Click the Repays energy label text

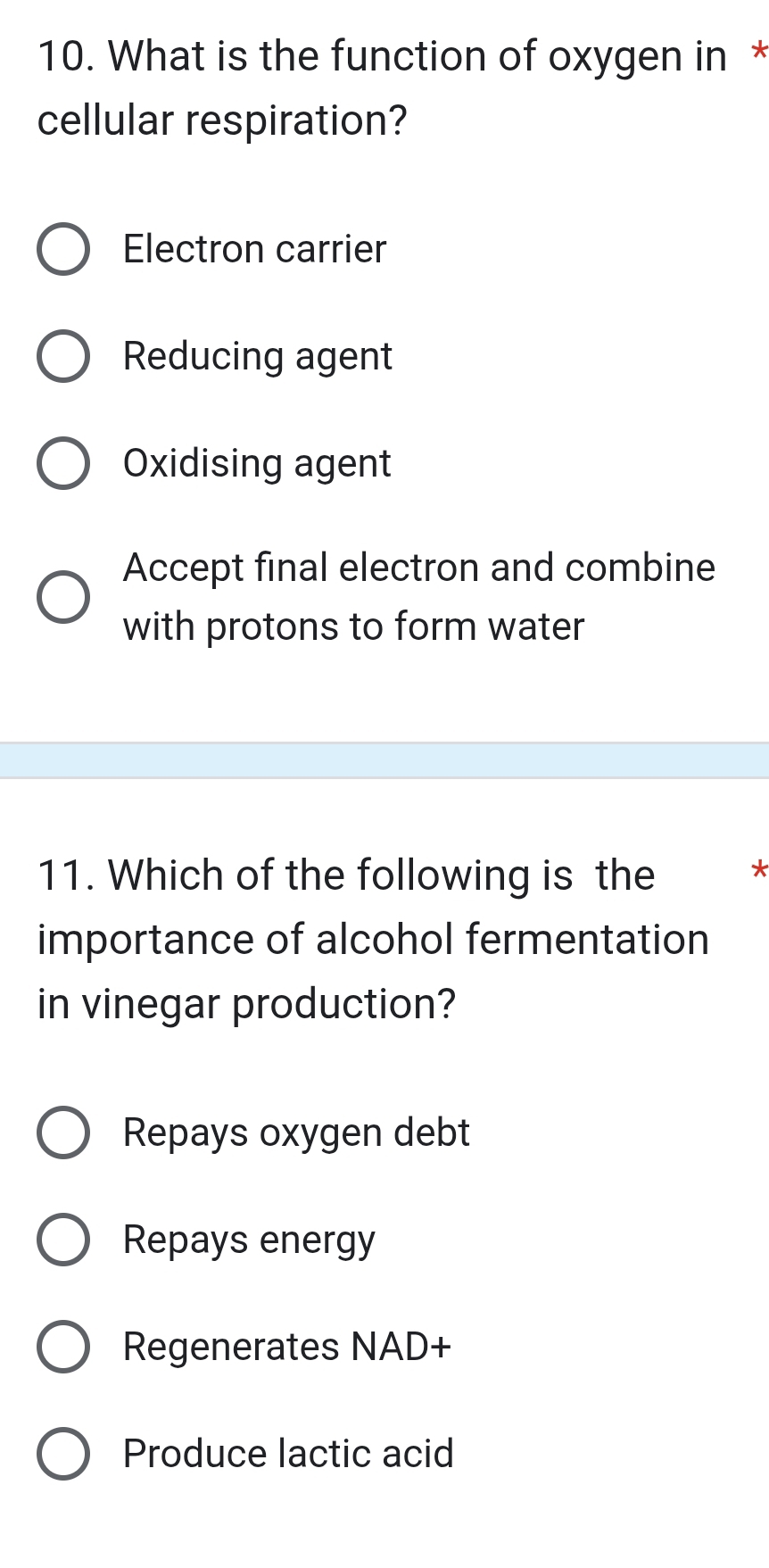[x=249, y=1240]
